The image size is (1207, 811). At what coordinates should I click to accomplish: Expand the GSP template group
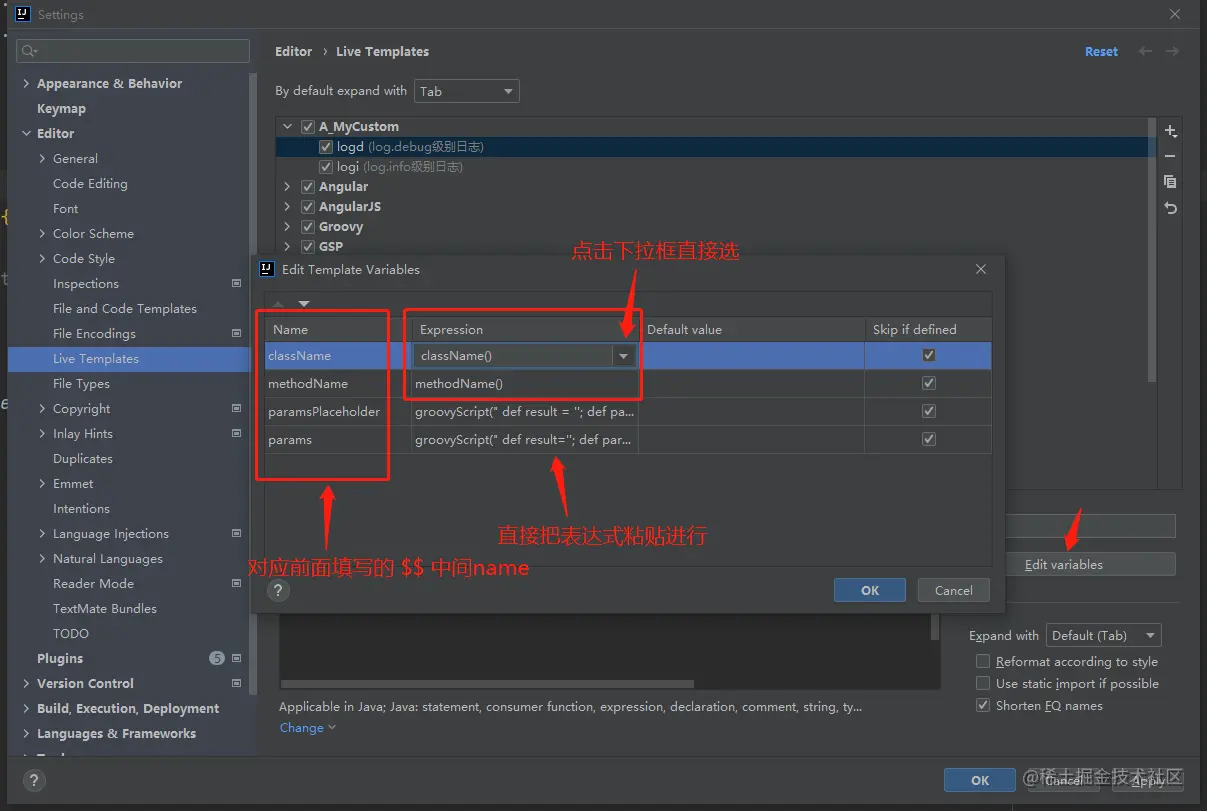[287, 247]
